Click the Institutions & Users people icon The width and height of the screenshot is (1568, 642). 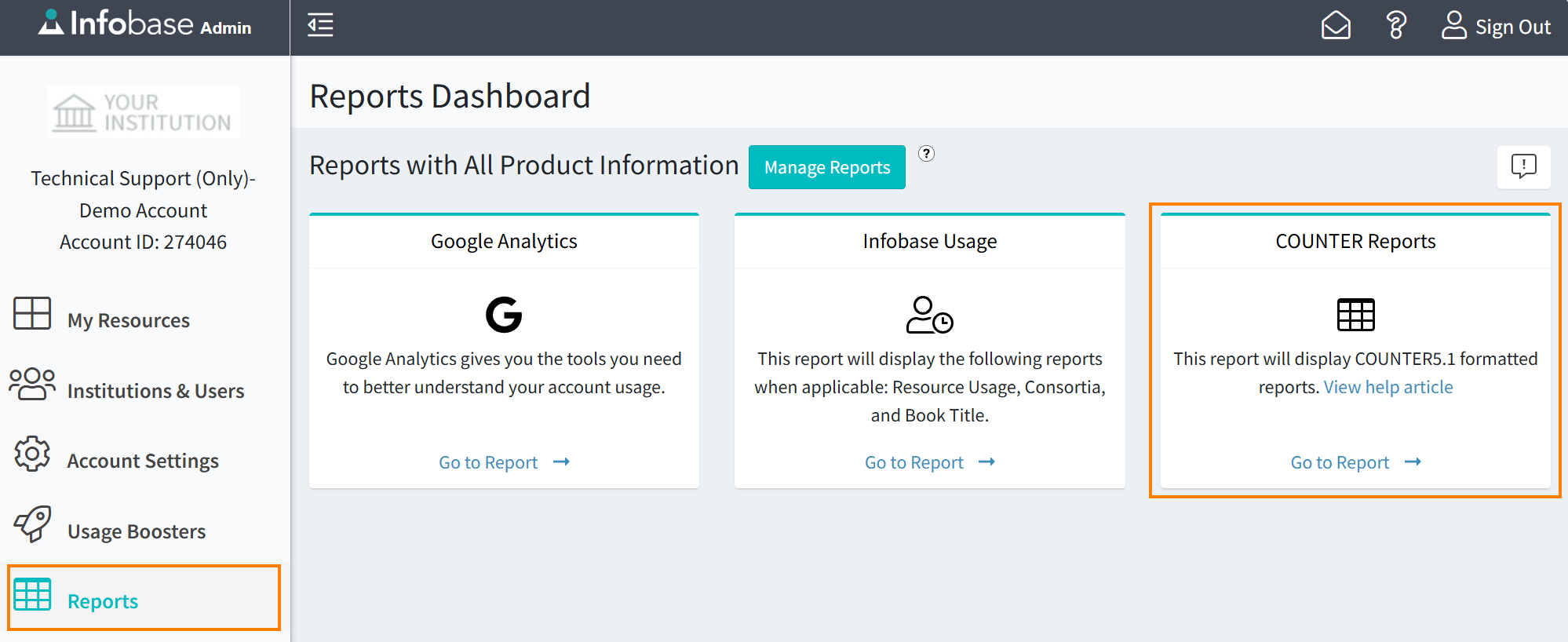coord(32,384)
